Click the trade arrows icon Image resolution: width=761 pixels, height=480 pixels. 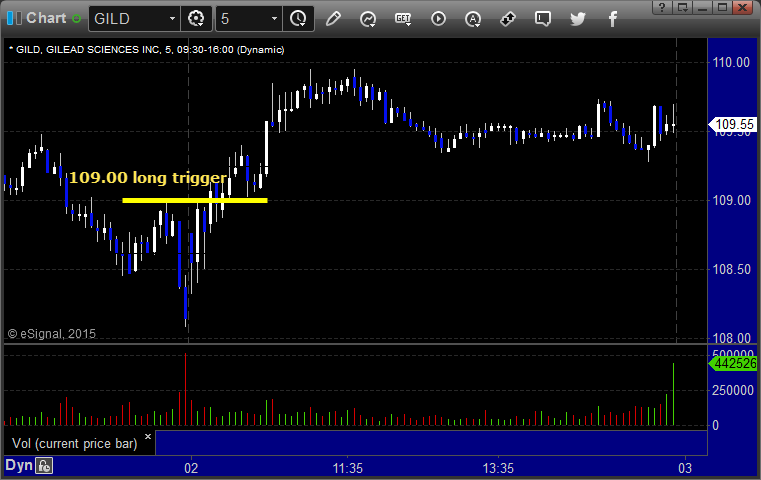pyautogui.click(x=508, y=19)
